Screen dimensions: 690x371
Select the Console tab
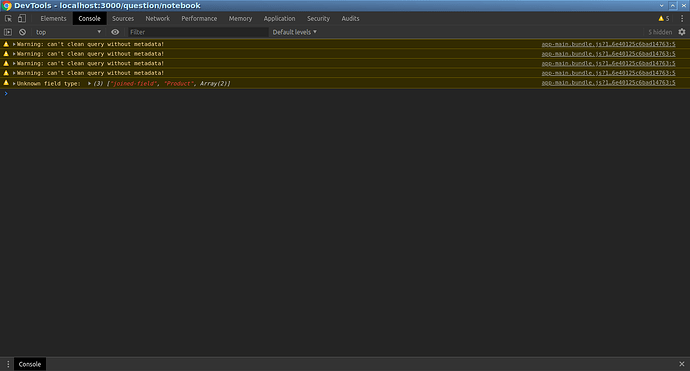pyautogui.click(x=89, y=18)
